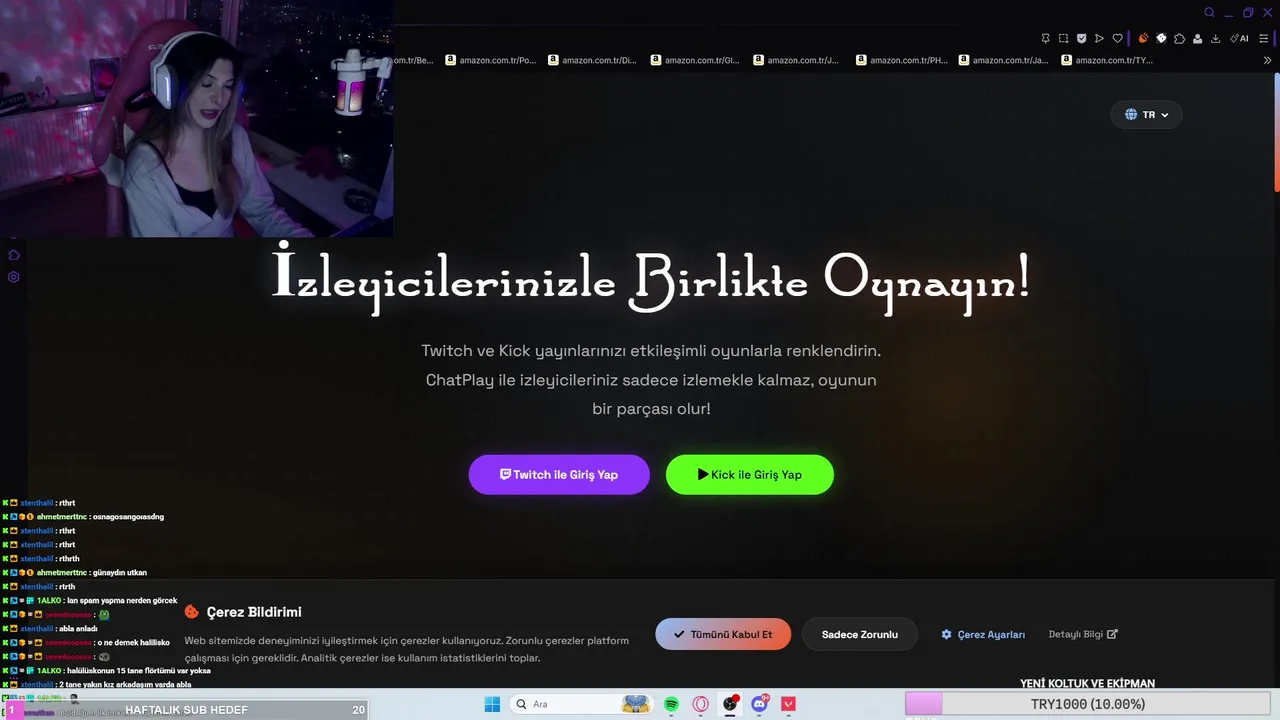This screenshot has height=720, width=1280.
Task: Open the amazon.com.tr/TY... bookmark
Action: [x=1107, y=60]
